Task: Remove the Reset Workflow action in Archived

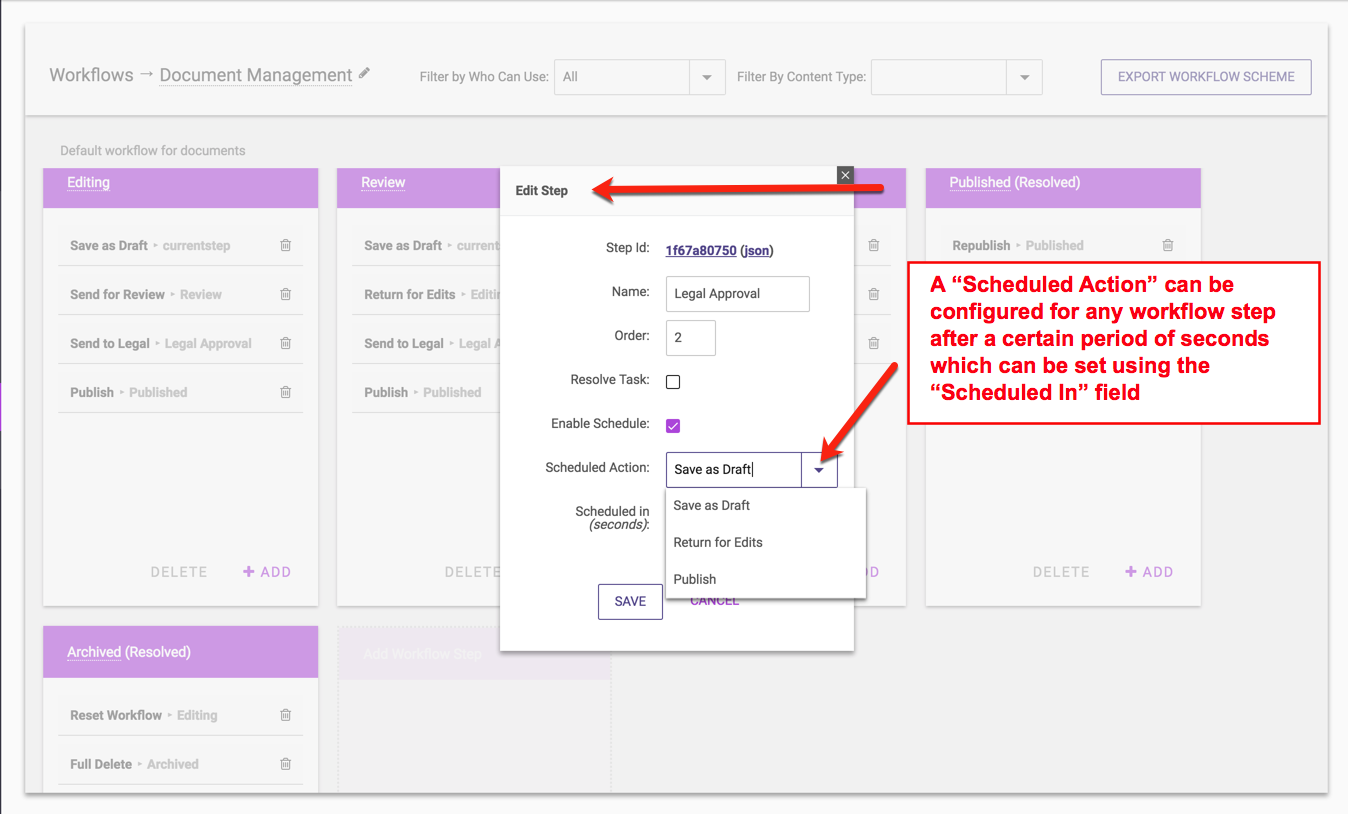Action: click(285, 715)
